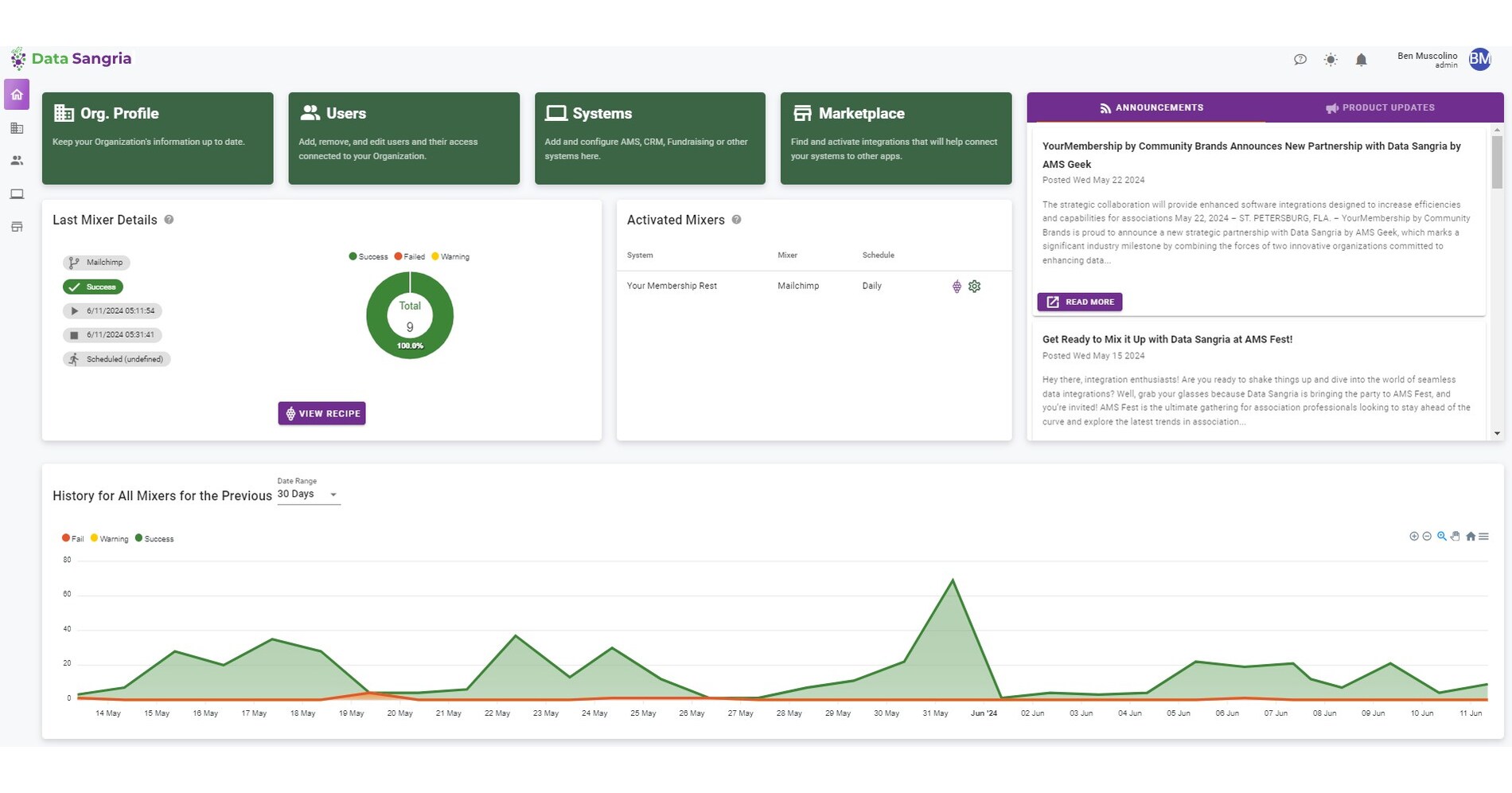The image size is (1512, 793).
Task: Expand the chart hamburger menu options
Action: [x=1483, y=537]
